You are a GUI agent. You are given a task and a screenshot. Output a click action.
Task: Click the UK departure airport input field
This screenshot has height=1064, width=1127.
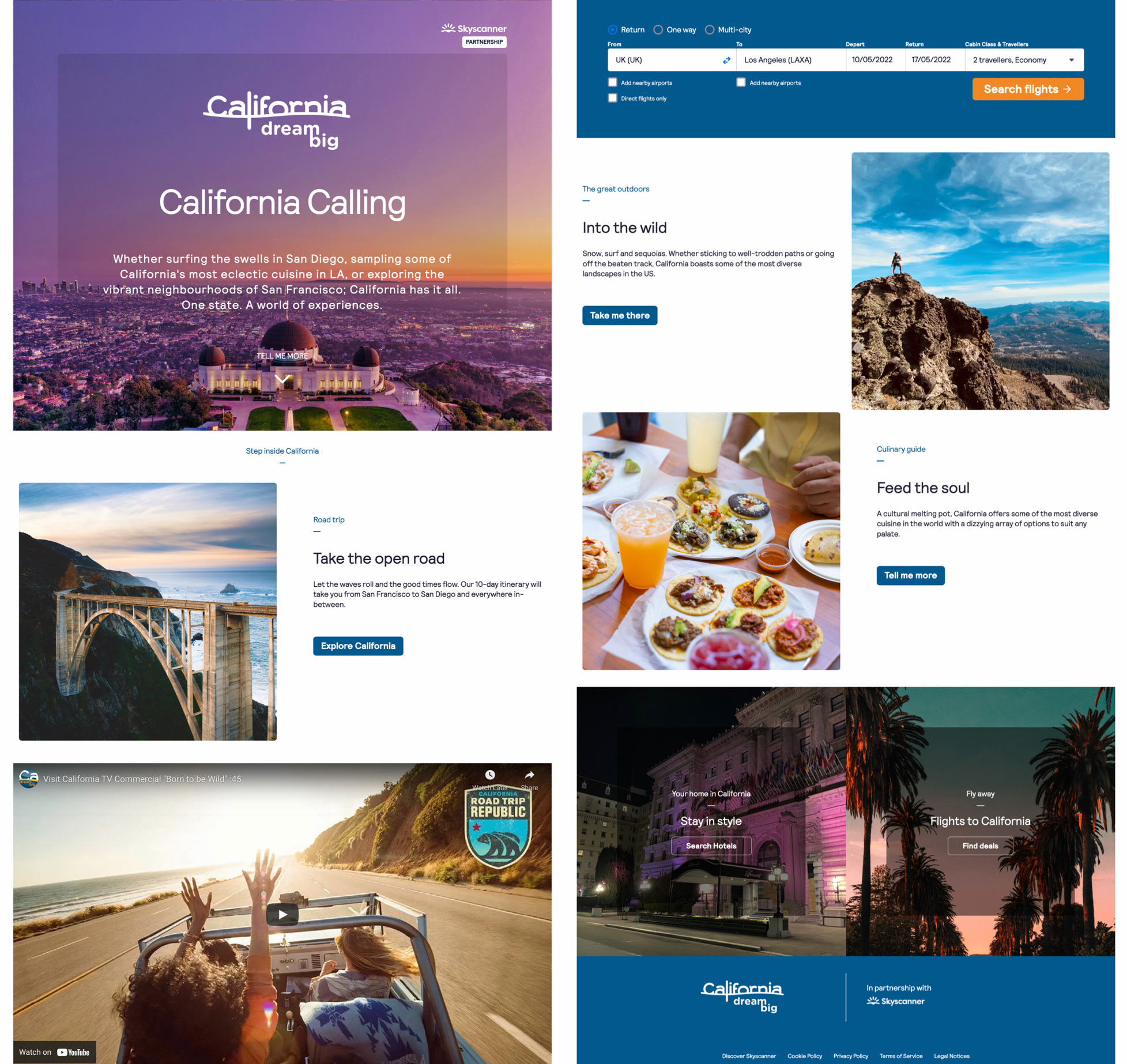click(659, 59)
